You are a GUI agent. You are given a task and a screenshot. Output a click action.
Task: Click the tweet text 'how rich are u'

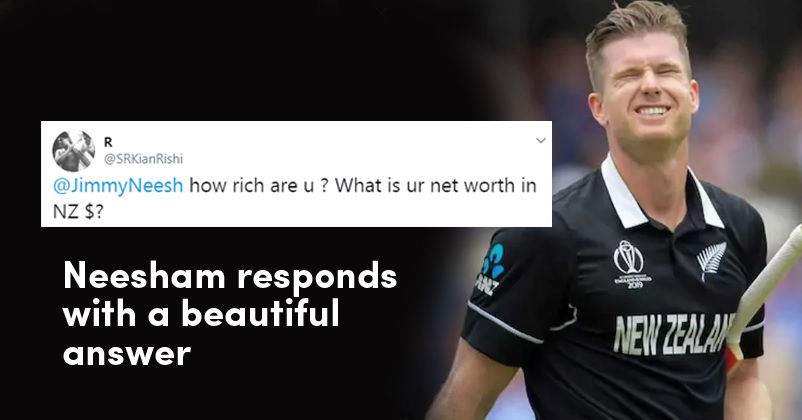[x=251, y=185]
